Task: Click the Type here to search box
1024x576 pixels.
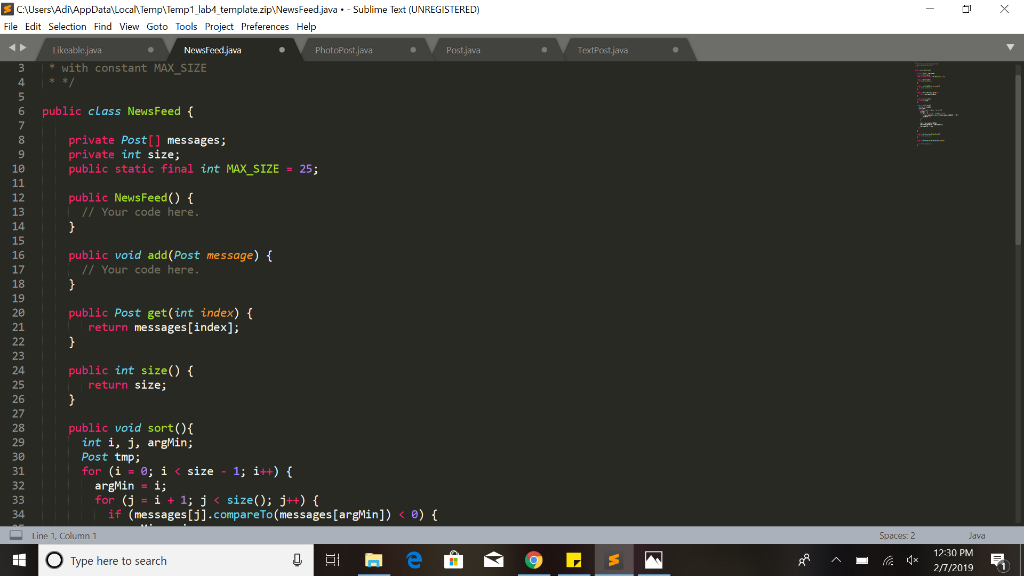Action: coord(176,560)
